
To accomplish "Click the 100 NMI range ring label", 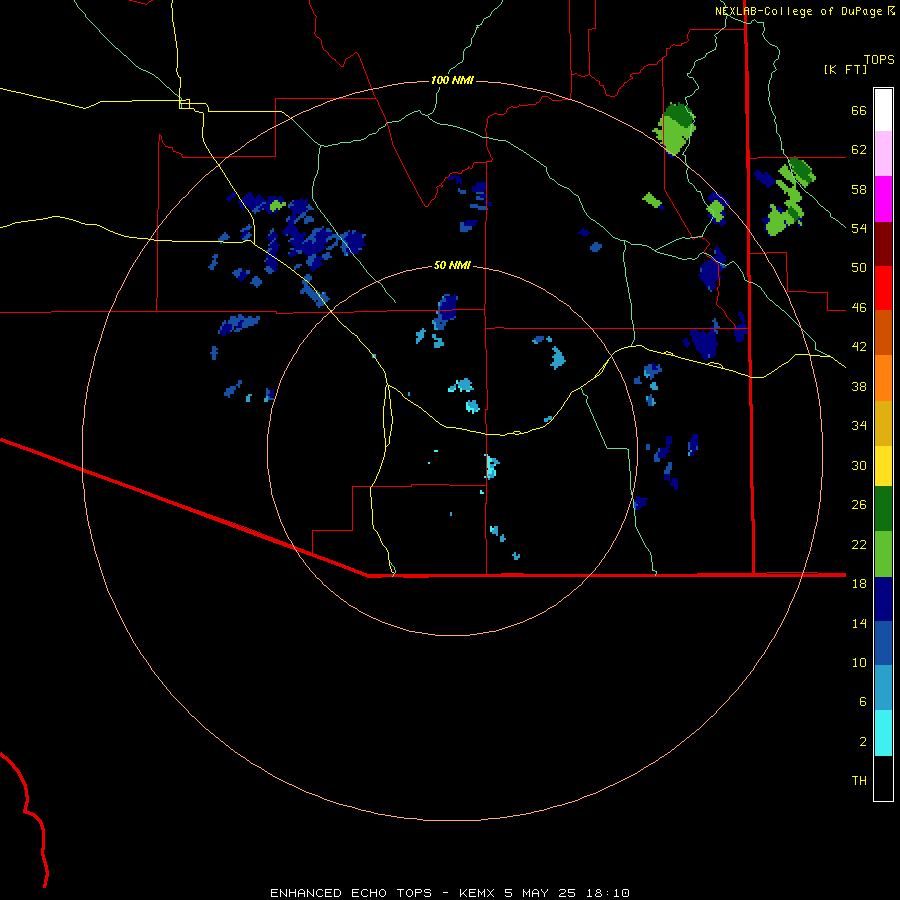I will click(452, 80).
